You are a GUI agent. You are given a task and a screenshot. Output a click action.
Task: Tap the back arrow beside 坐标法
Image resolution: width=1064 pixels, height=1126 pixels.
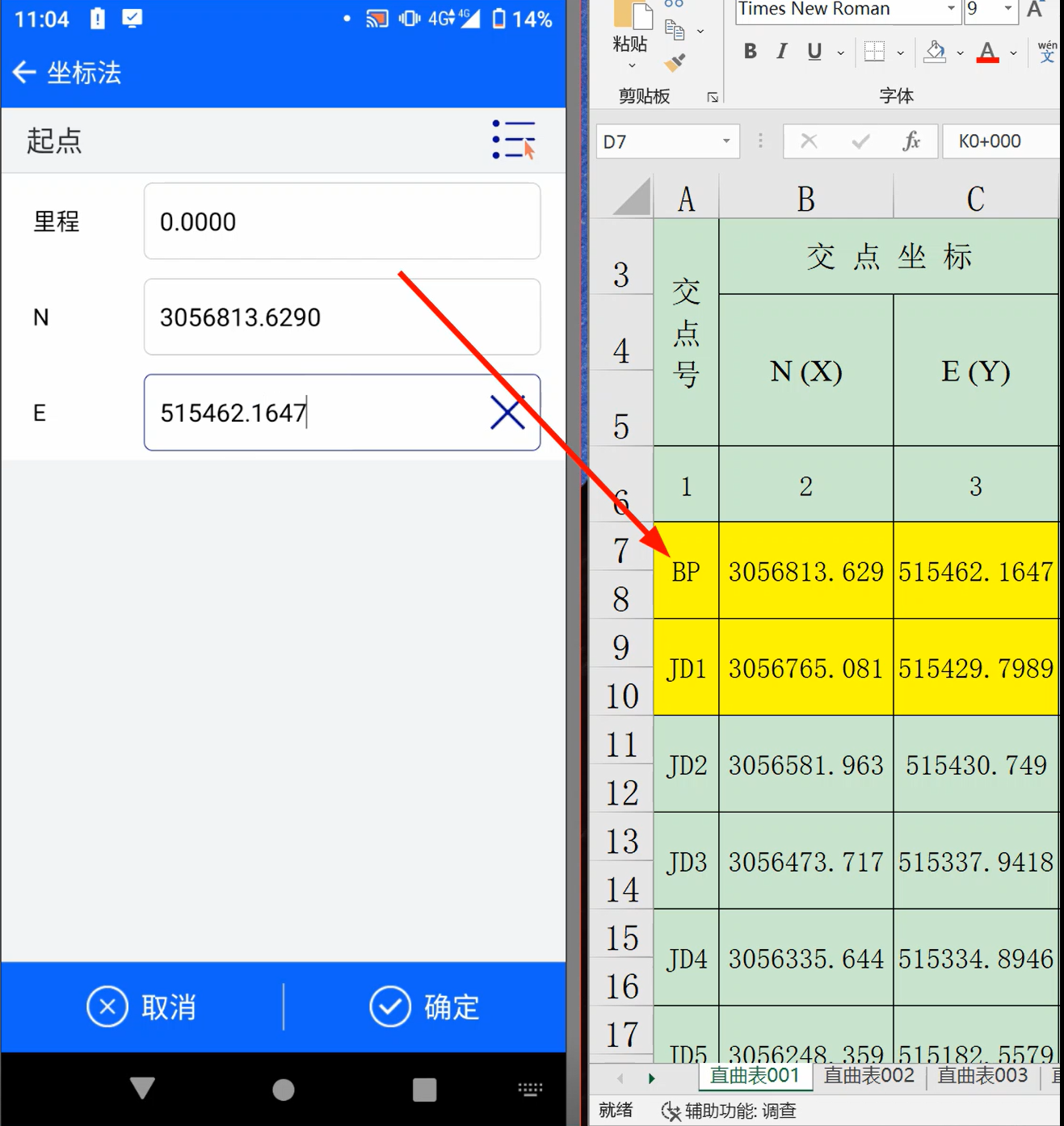click(24, 73)
